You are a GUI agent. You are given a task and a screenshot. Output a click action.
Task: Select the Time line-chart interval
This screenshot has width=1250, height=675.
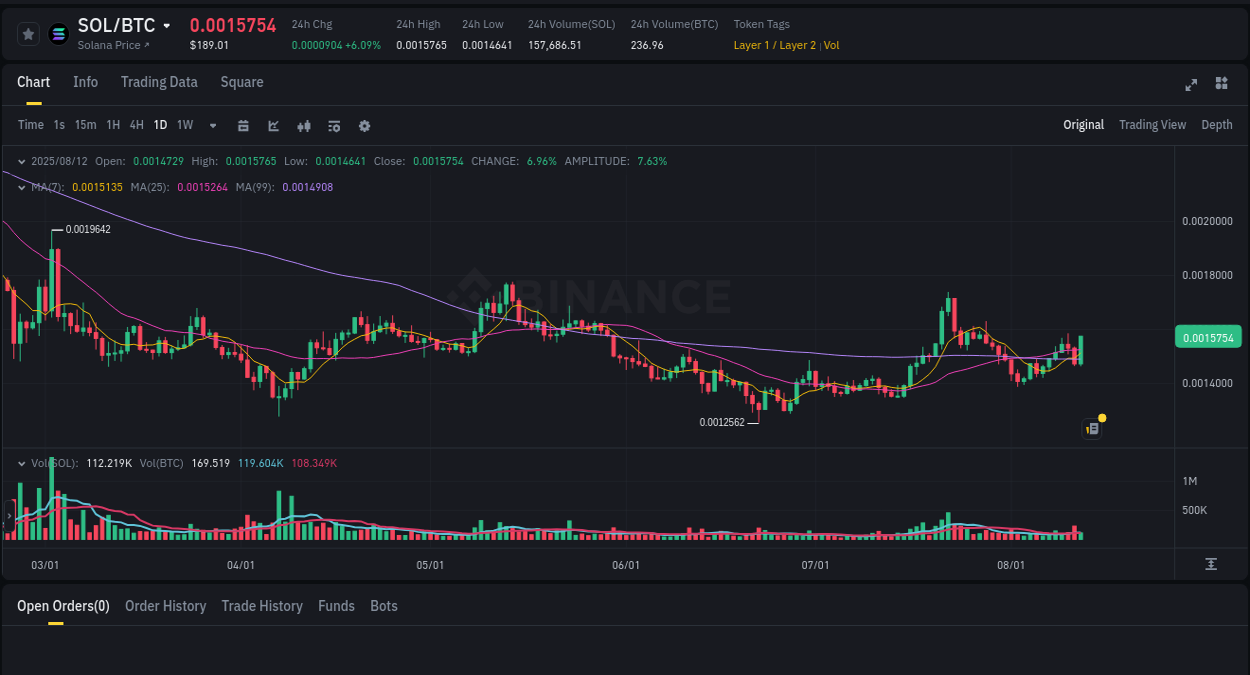pos(31,125)
